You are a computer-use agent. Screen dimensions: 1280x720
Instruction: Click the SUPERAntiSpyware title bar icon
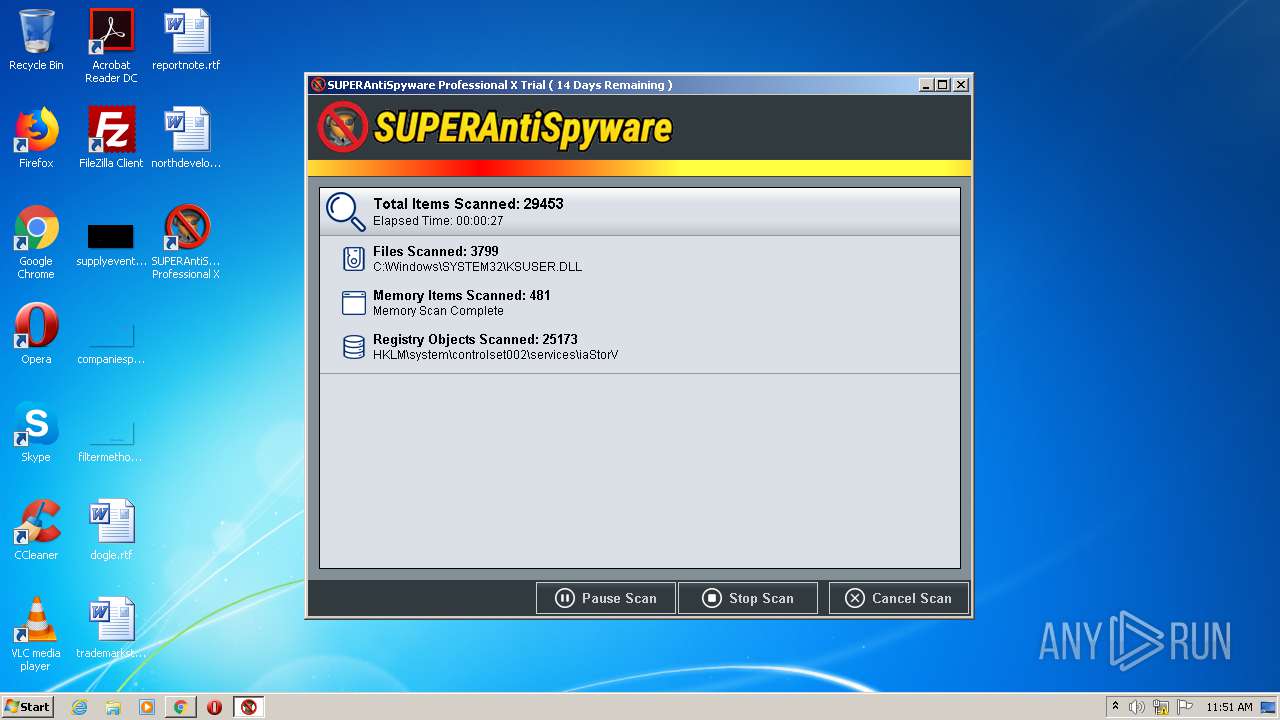pos(318,85)
